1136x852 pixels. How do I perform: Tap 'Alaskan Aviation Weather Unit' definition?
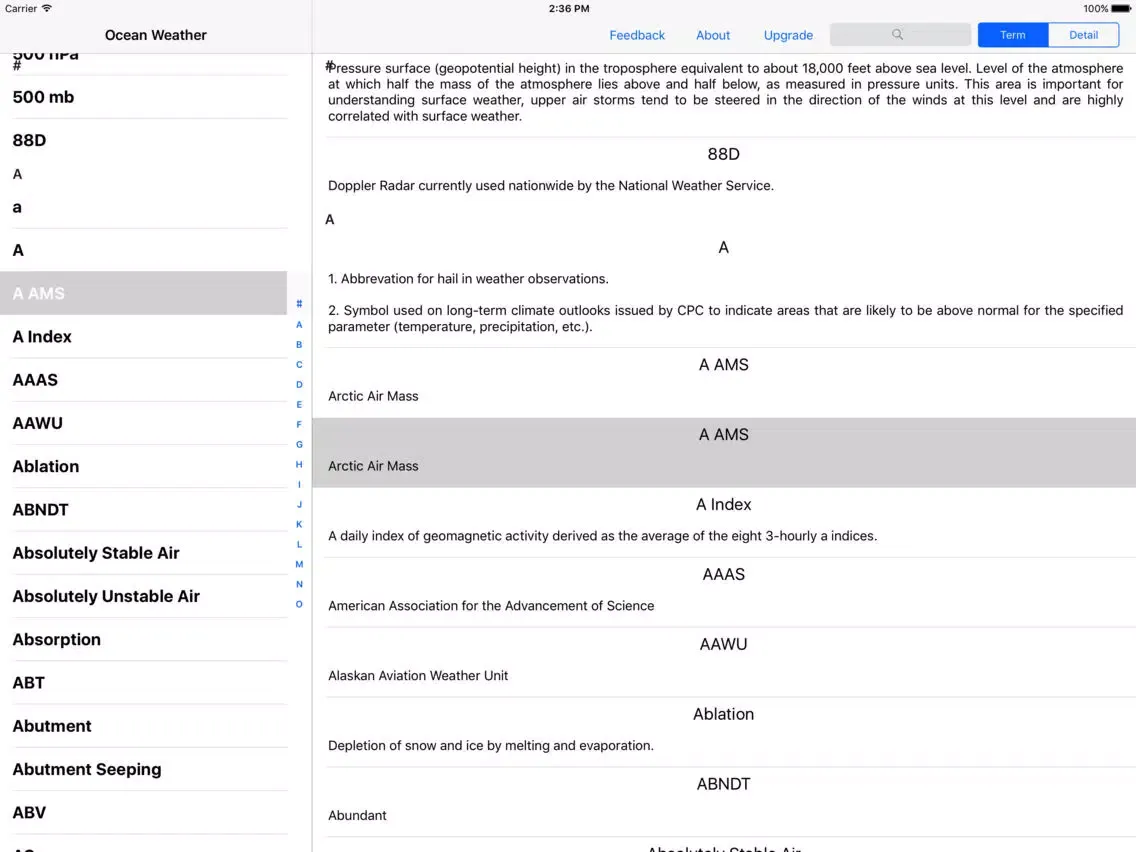(x=417, y=676)
